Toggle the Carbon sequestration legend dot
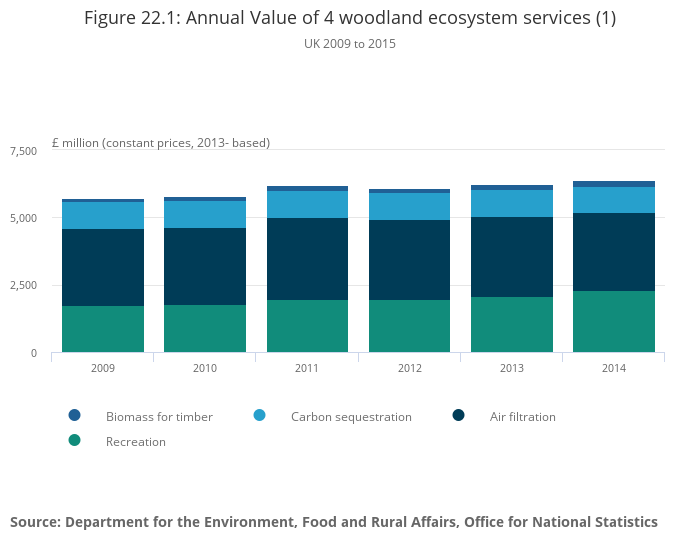700x549 pixels. [259, 416]
